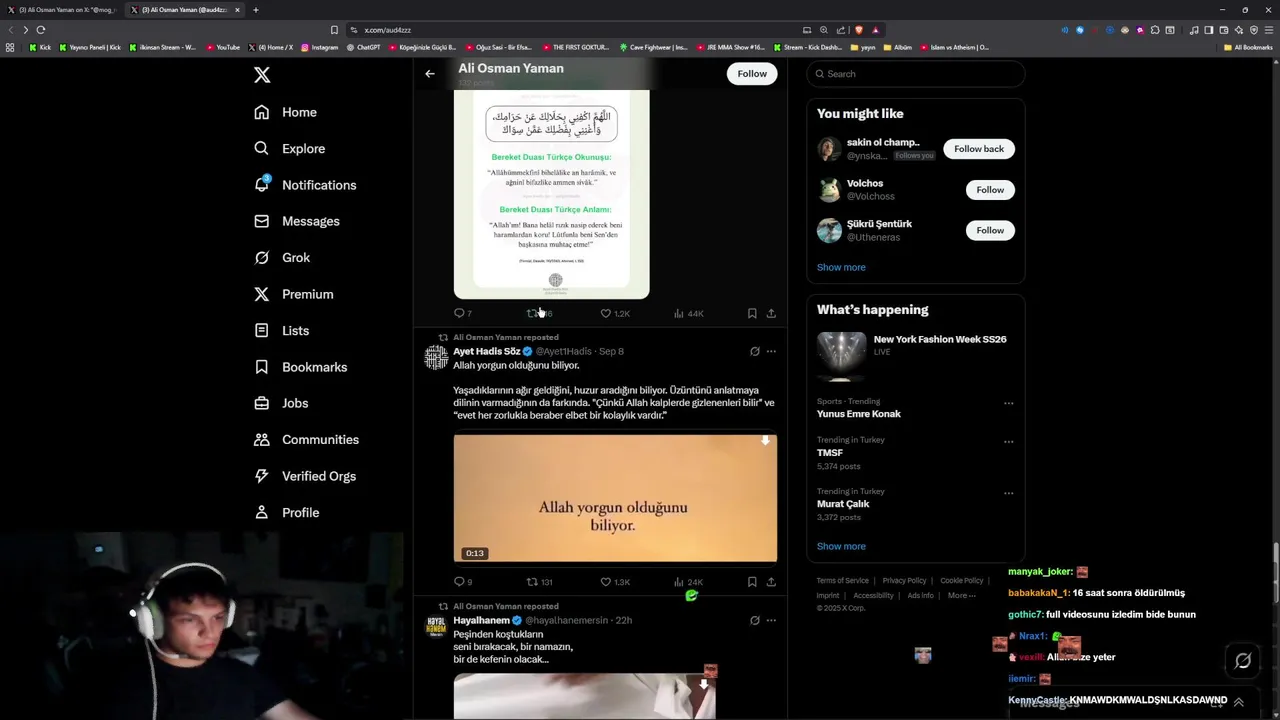
Task: Repost the Ayet Hadis Söz post
Action: coord(539,582)
